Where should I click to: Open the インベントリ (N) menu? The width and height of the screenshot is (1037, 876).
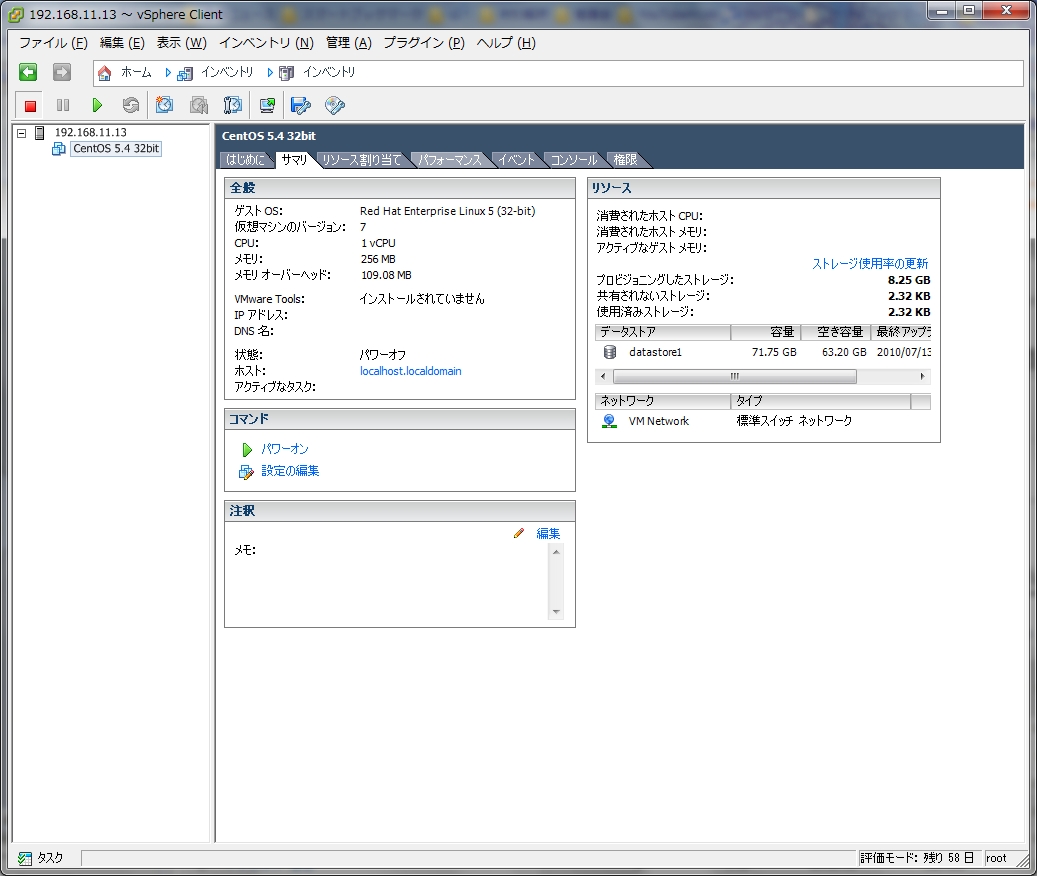266,43
